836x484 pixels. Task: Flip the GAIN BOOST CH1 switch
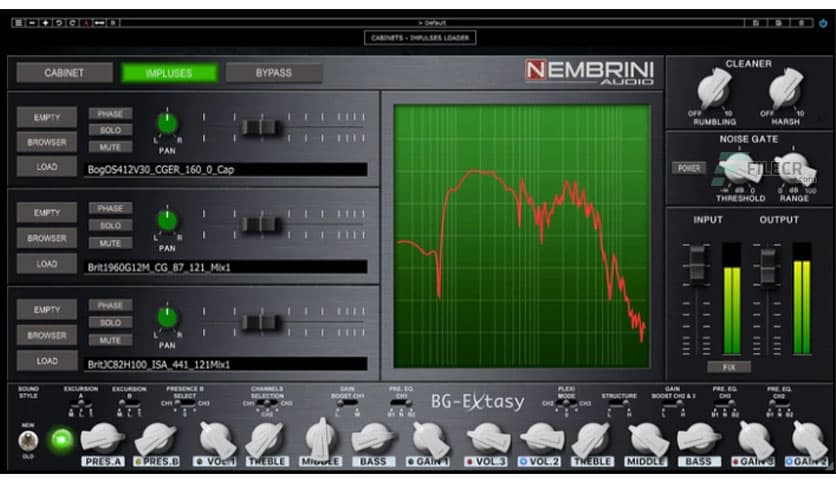347,404
